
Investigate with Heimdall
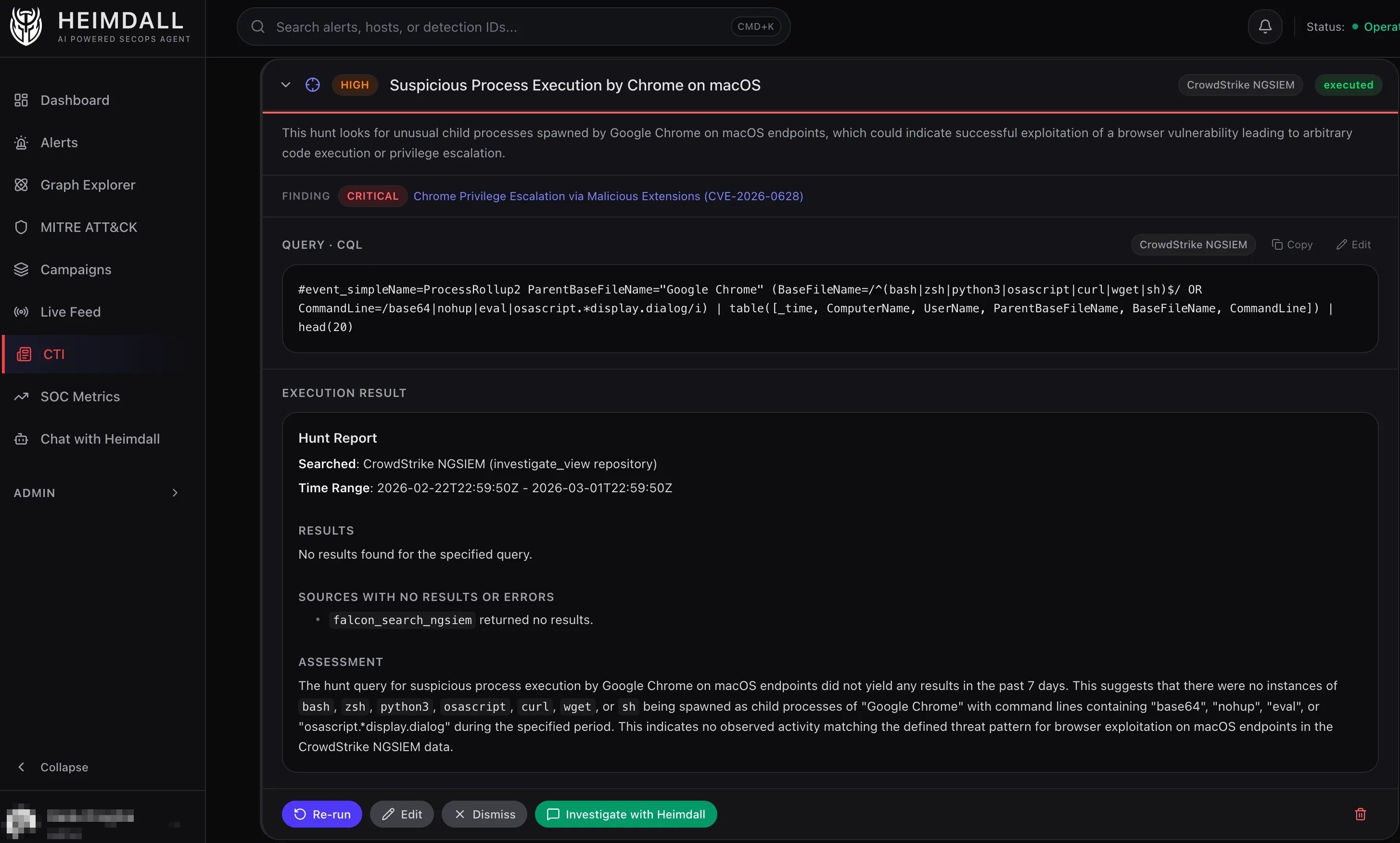click(626, 814)
